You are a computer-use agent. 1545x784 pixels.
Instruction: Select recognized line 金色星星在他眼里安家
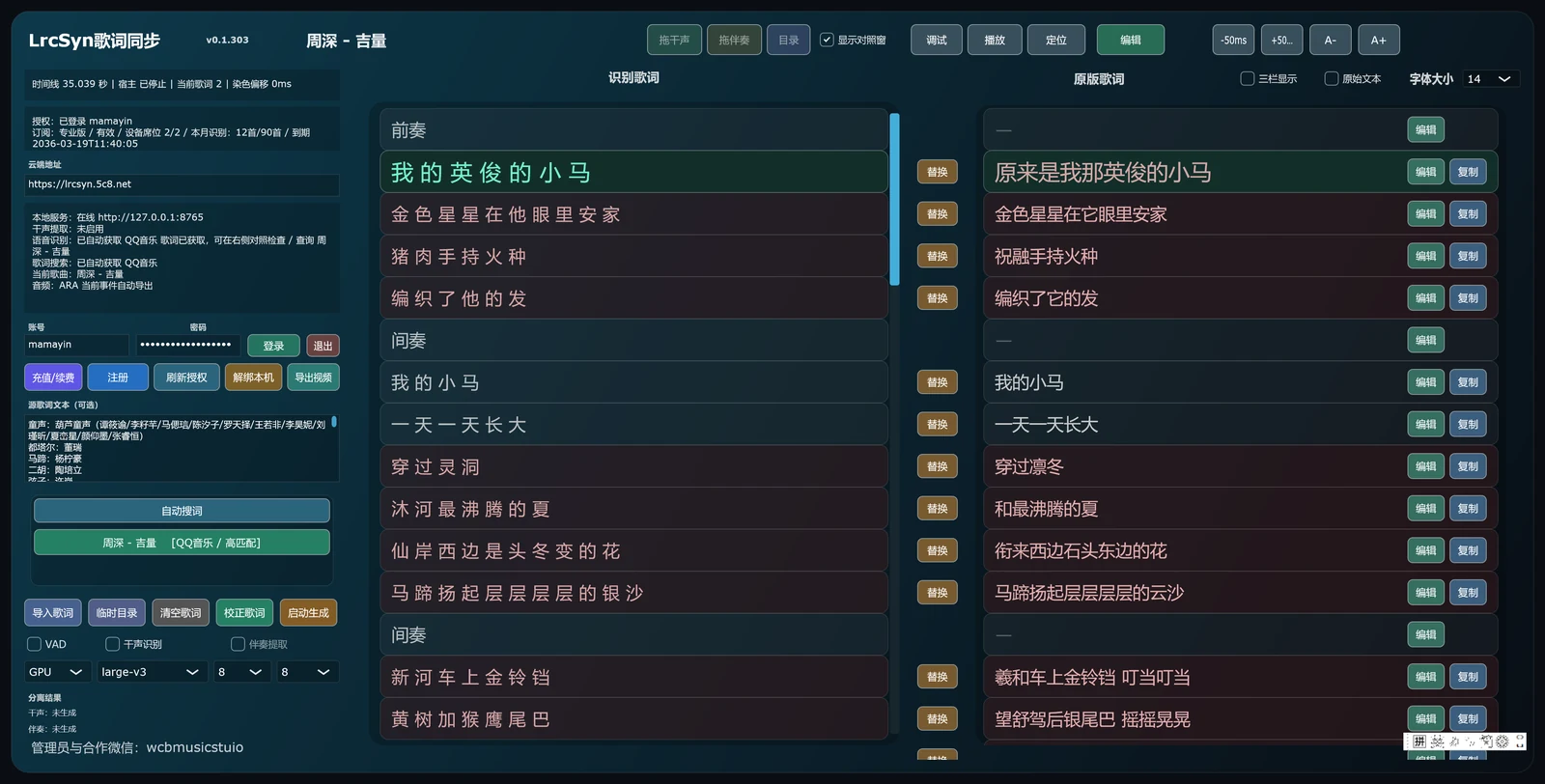[633, 214]
